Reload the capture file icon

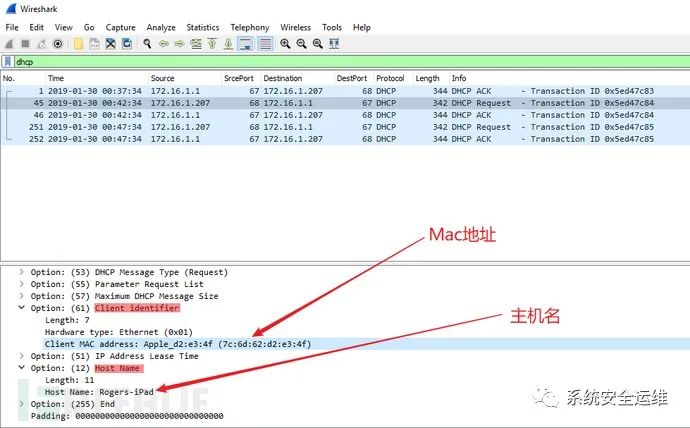click(x=127, y=44)
